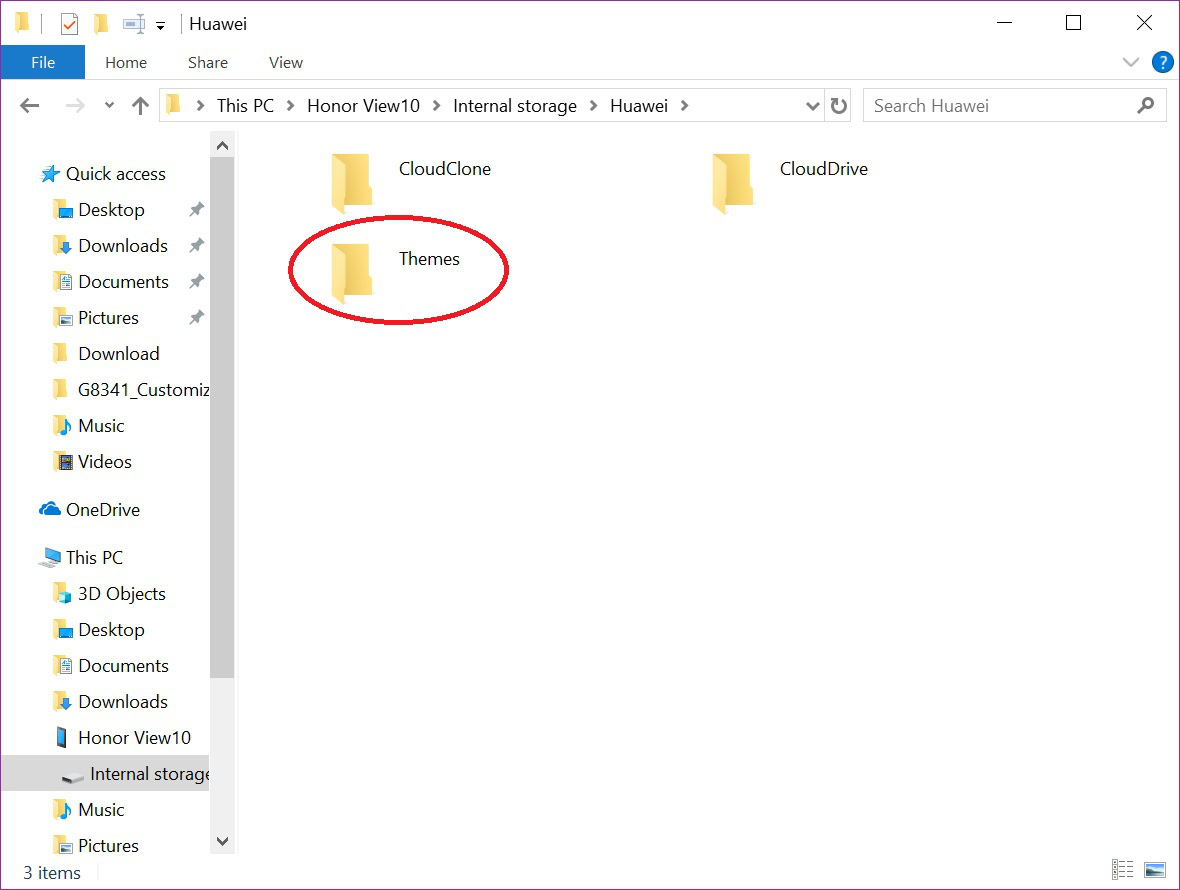
Task: Click the pin icon beside Desktop
Action: (196, 209)
